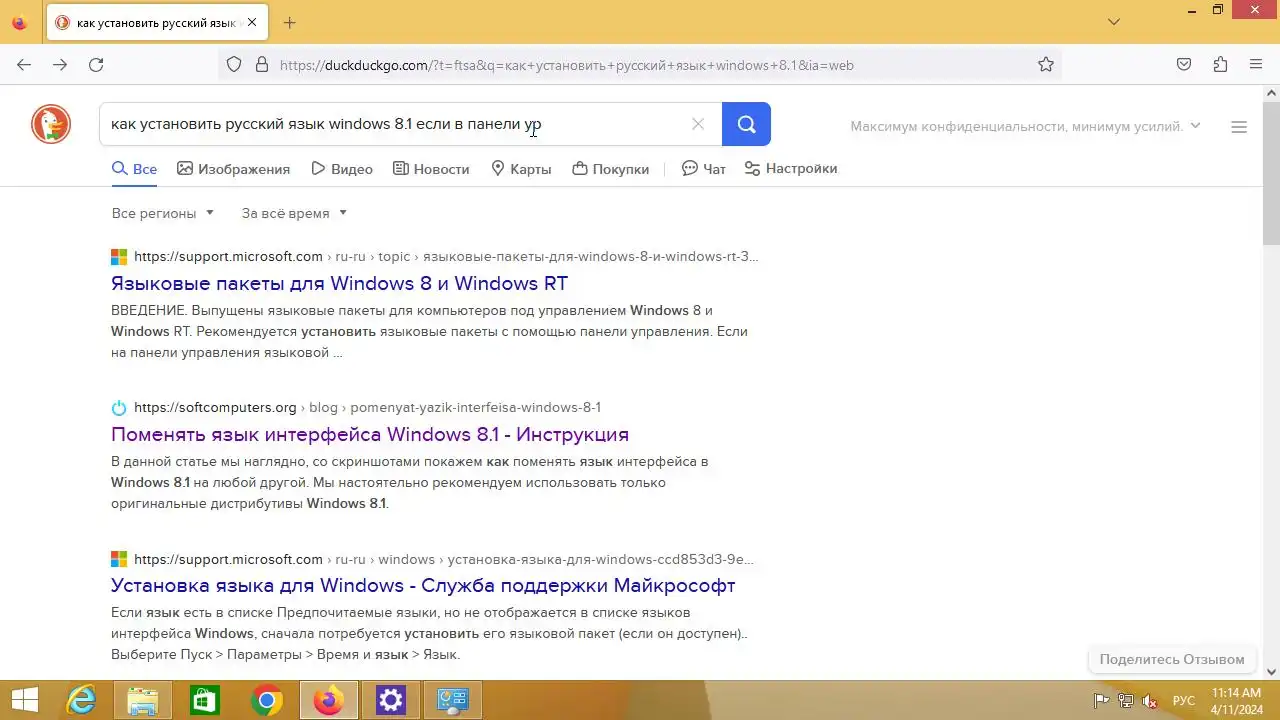This screenshot has width=1280, height=720.
Task: Open the Чат tab
Action: point(704,169)
